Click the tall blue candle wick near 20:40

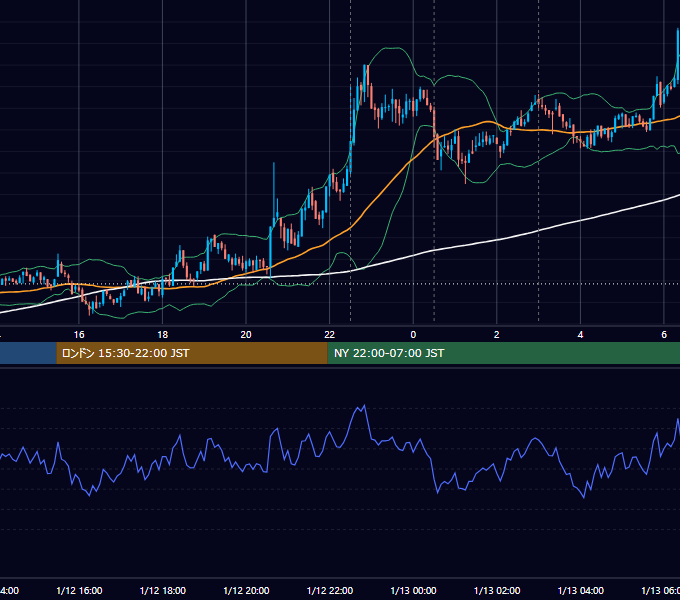point(274,191)
